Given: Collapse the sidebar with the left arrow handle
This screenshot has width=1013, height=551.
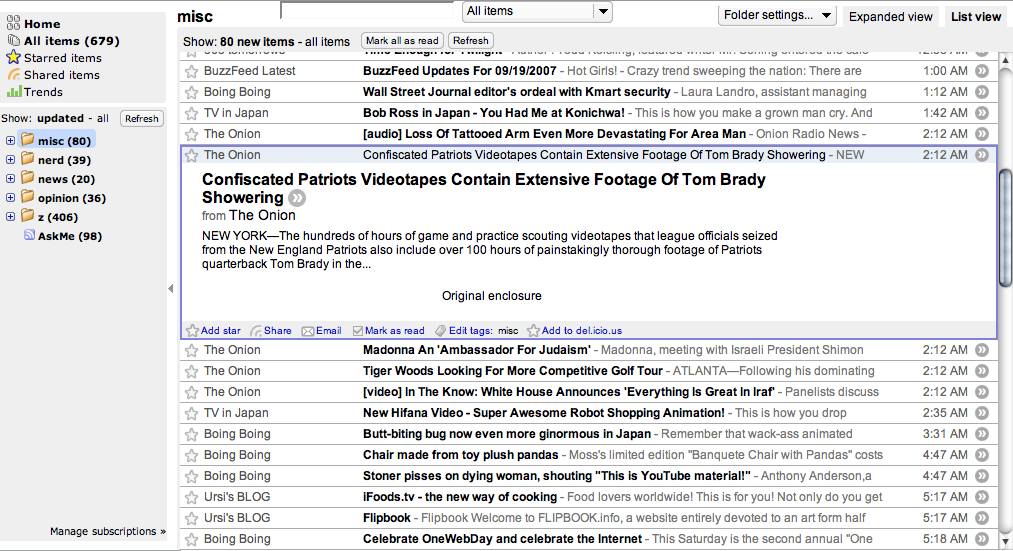Looking at the screenshot, I should [171, 289].
